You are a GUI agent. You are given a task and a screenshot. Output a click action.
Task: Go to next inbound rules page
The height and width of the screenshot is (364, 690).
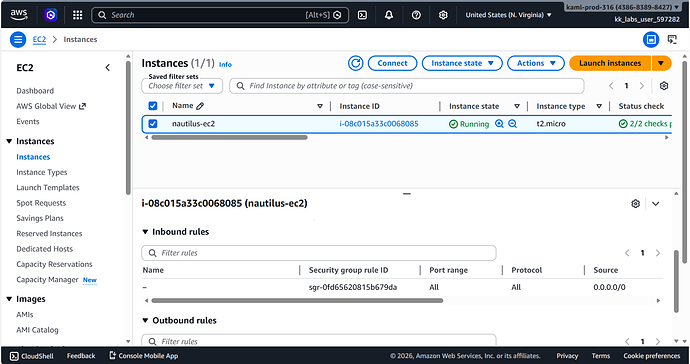click(x=658, y=253)
